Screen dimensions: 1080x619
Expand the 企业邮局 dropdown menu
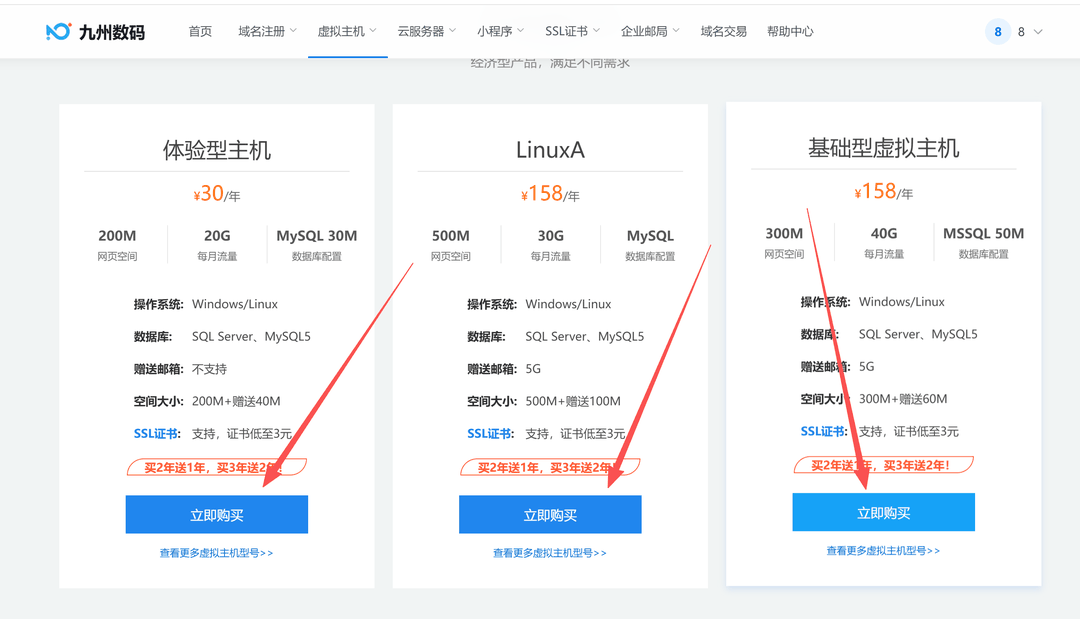(650, 32)
